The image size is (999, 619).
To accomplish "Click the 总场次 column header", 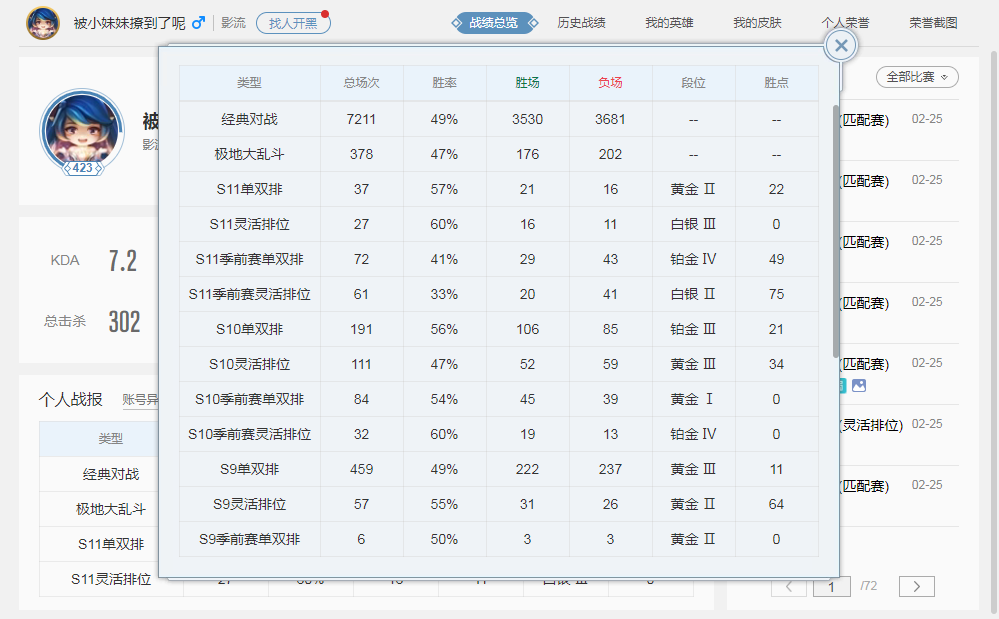I will click(x=361, y=83).
